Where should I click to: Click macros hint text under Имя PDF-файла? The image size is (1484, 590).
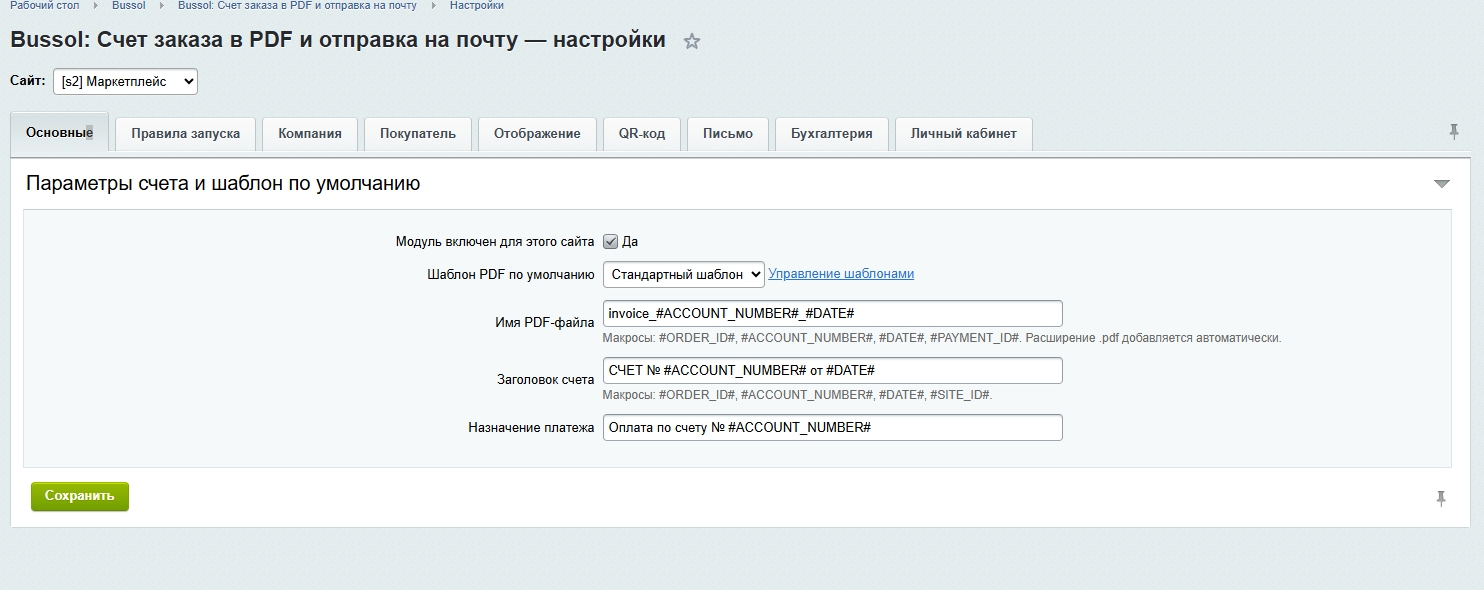941,338
